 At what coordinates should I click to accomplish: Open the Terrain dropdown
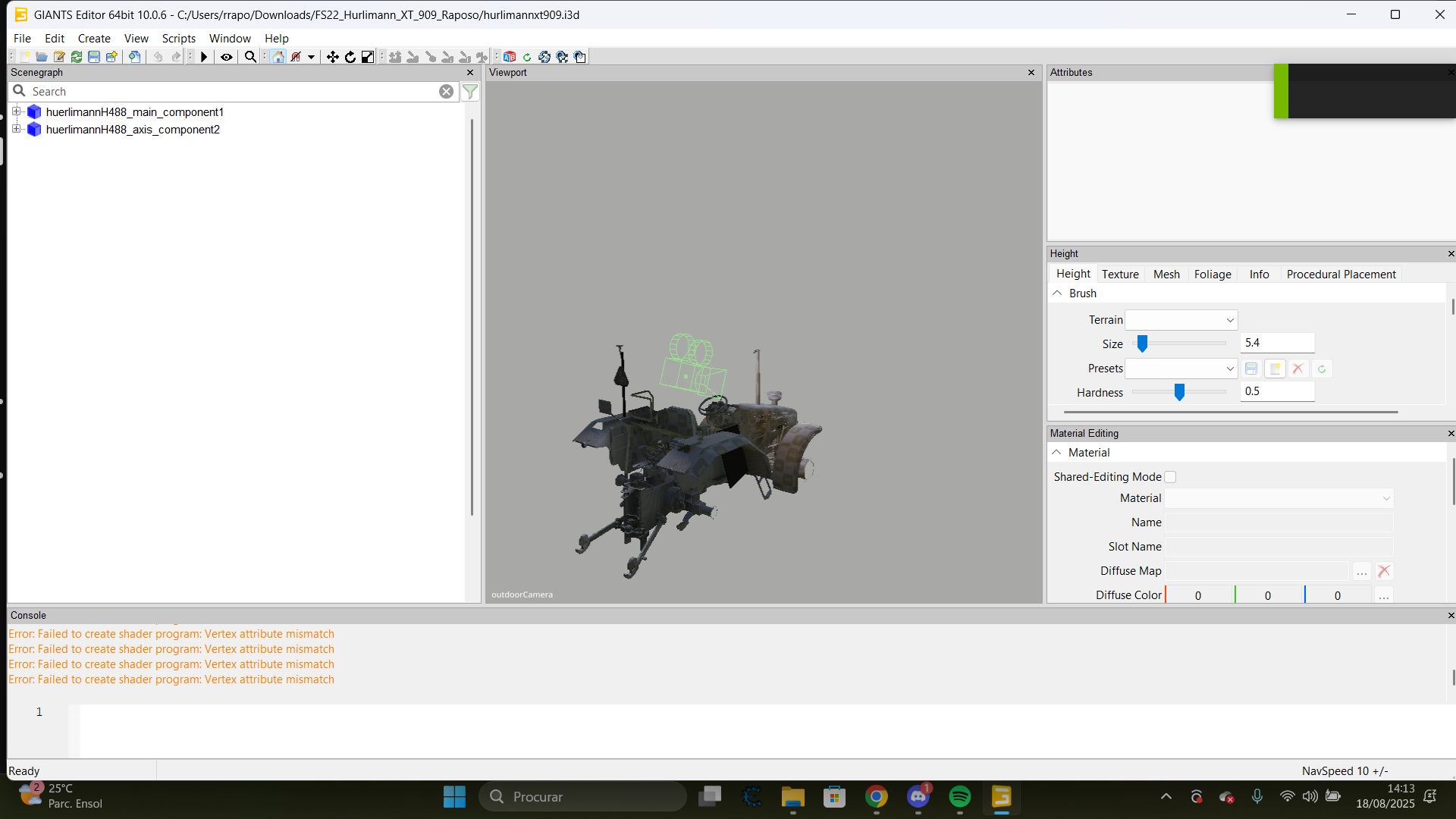[x=1181, y=320]
